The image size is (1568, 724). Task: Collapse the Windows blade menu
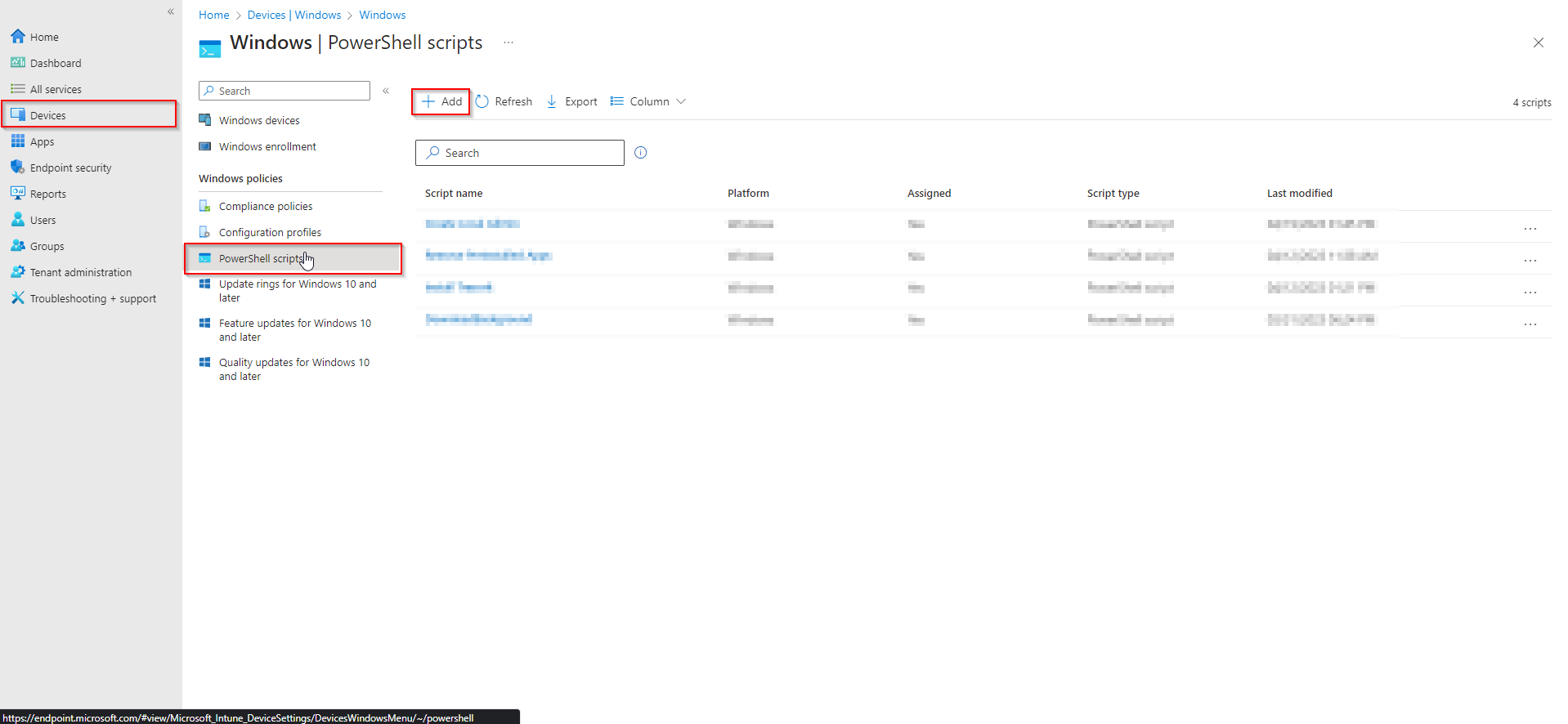386,91
